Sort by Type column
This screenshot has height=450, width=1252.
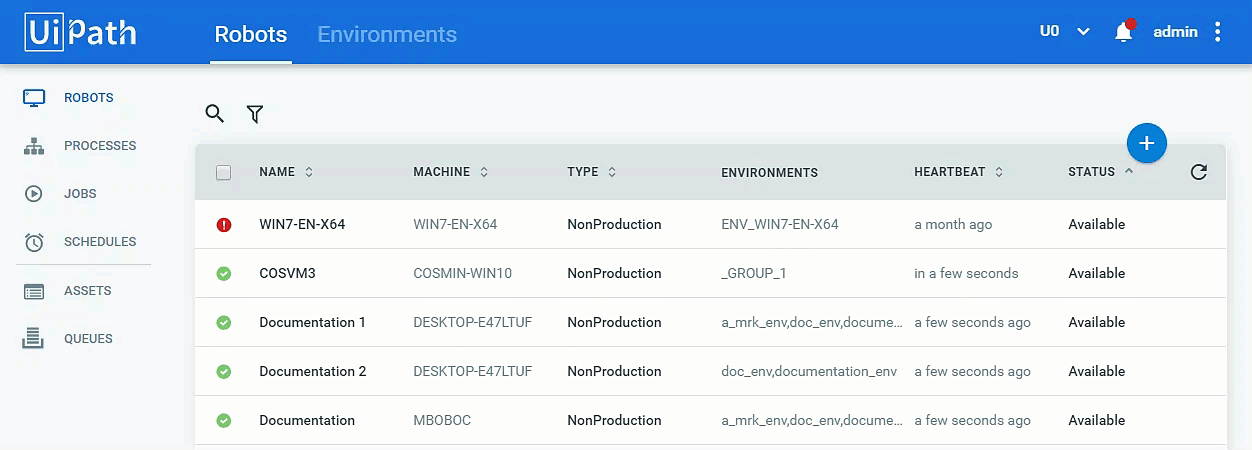click(592, 172)
